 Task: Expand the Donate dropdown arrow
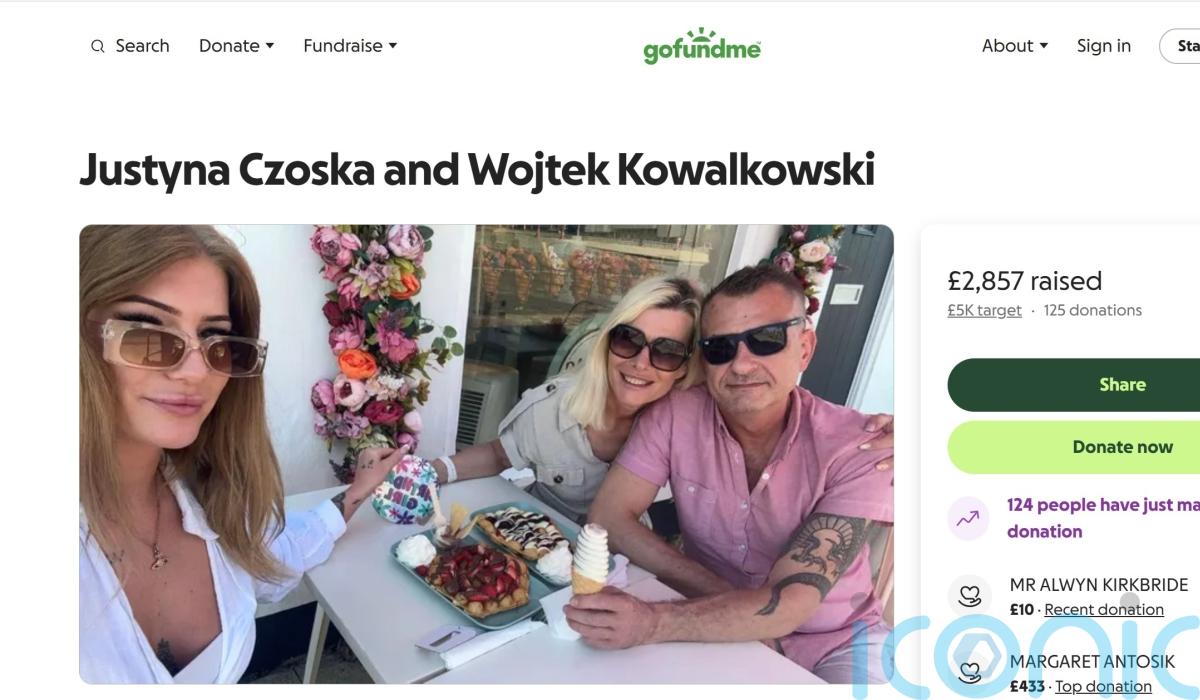269,46
